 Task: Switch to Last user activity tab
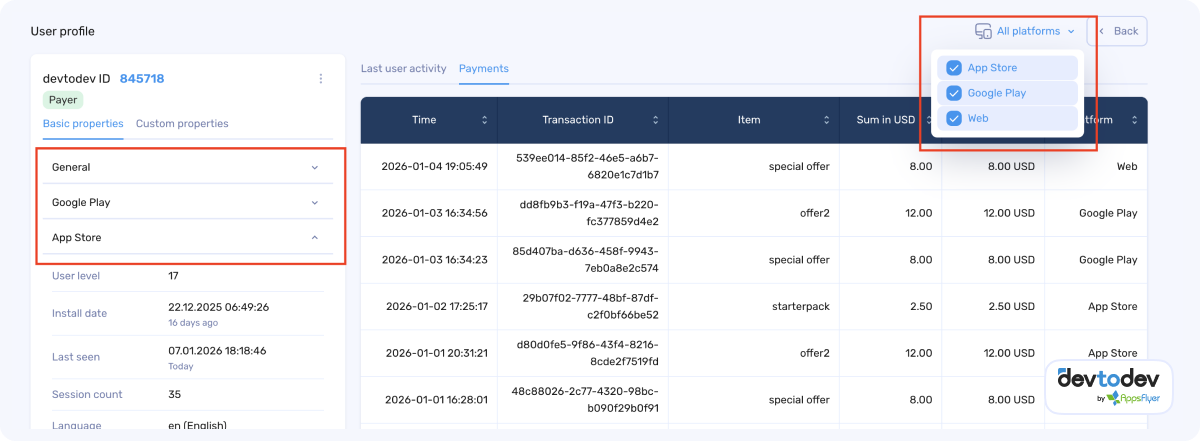[403, 69]
